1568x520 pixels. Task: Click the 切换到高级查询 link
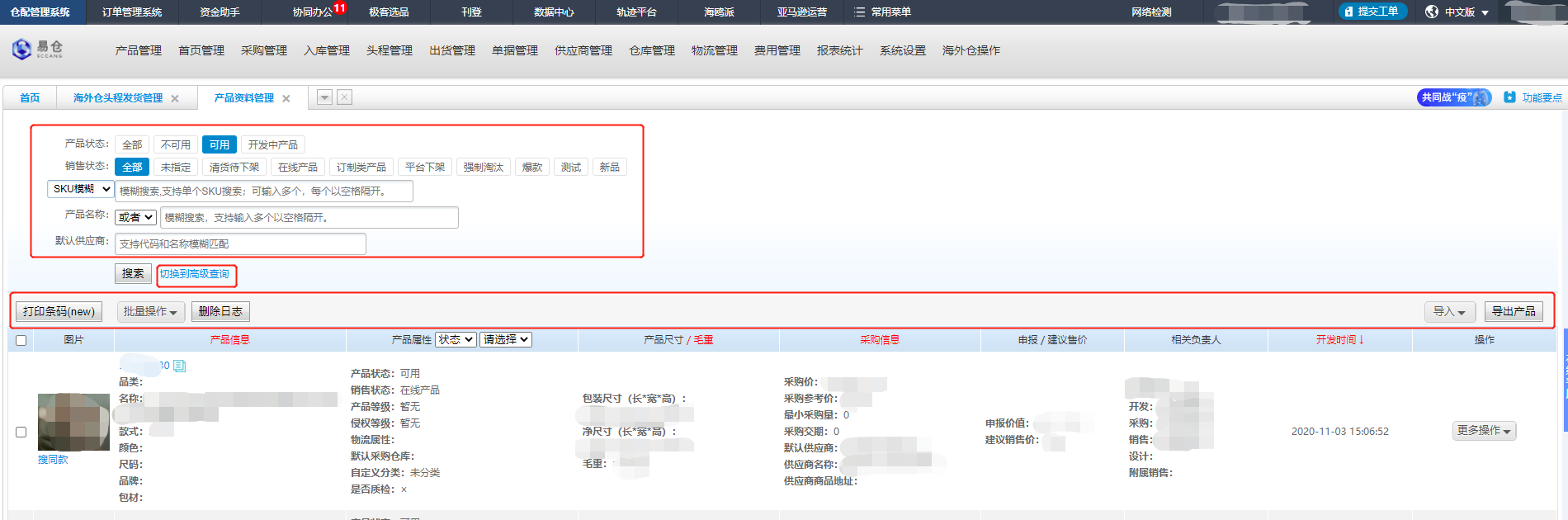(x=195, y=274)
